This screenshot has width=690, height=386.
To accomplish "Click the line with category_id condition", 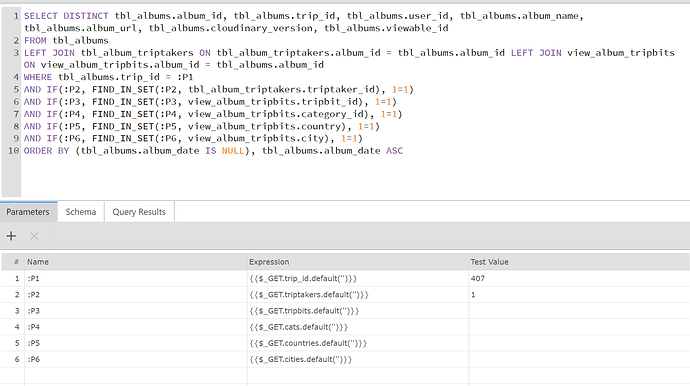I will point(213,114).
